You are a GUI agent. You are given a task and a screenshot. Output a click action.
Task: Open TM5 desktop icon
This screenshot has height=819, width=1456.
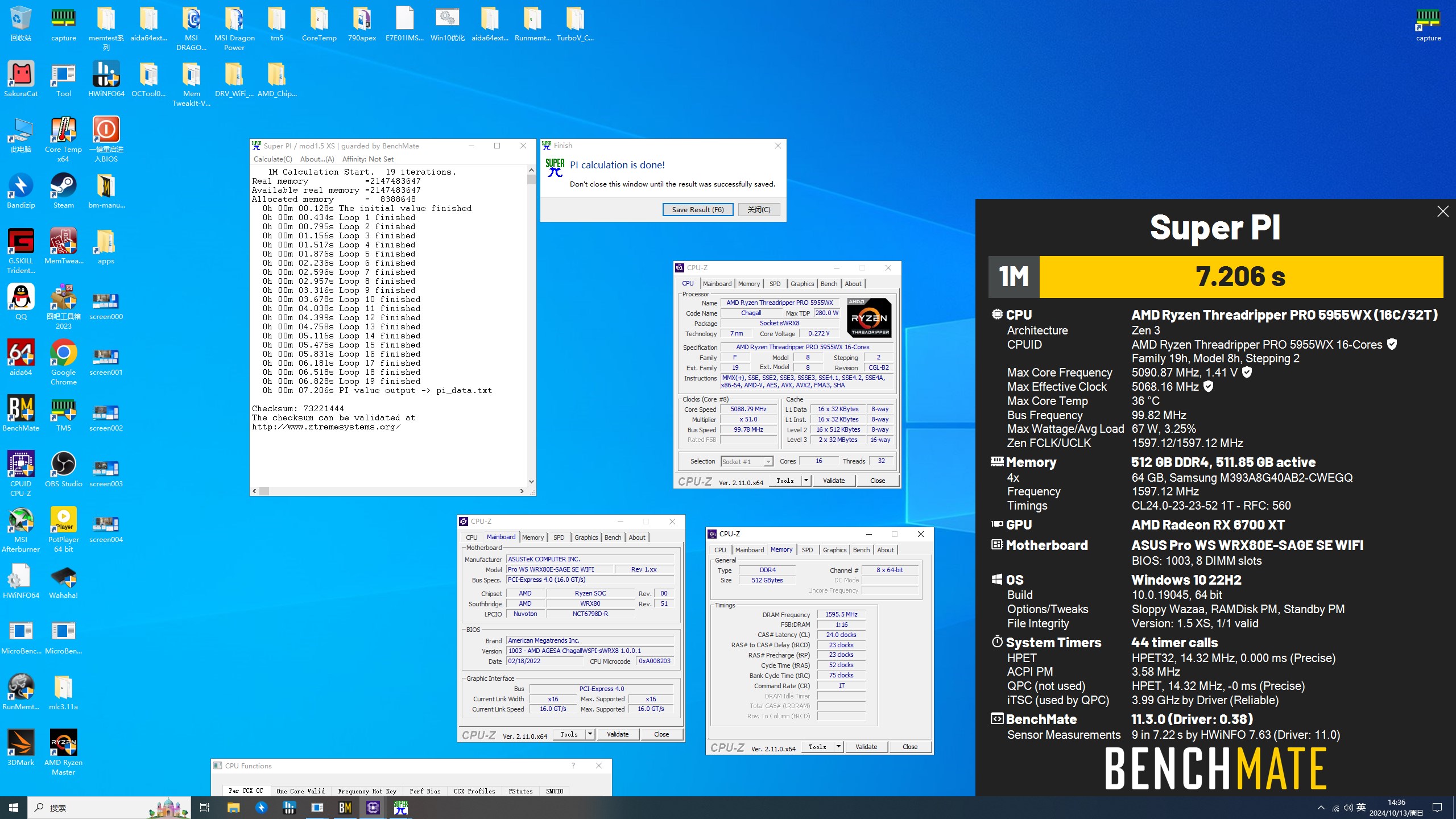pos(63,414)
